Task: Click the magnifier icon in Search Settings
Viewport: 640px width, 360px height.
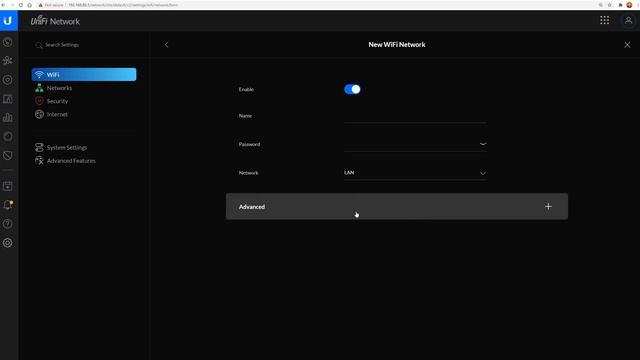Action: 39,45
